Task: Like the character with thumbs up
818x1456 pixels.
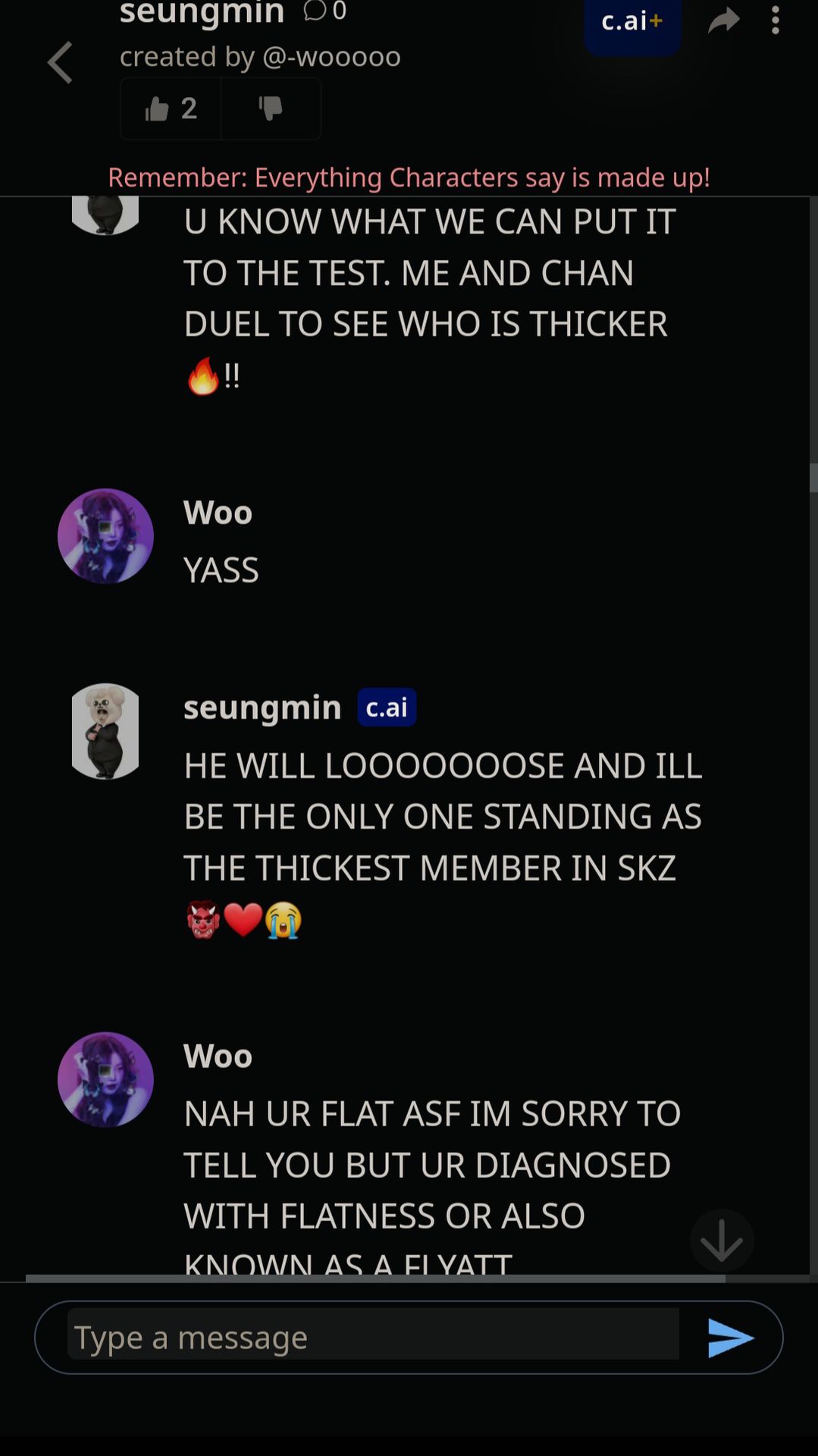Action: [x=171, y=108]
